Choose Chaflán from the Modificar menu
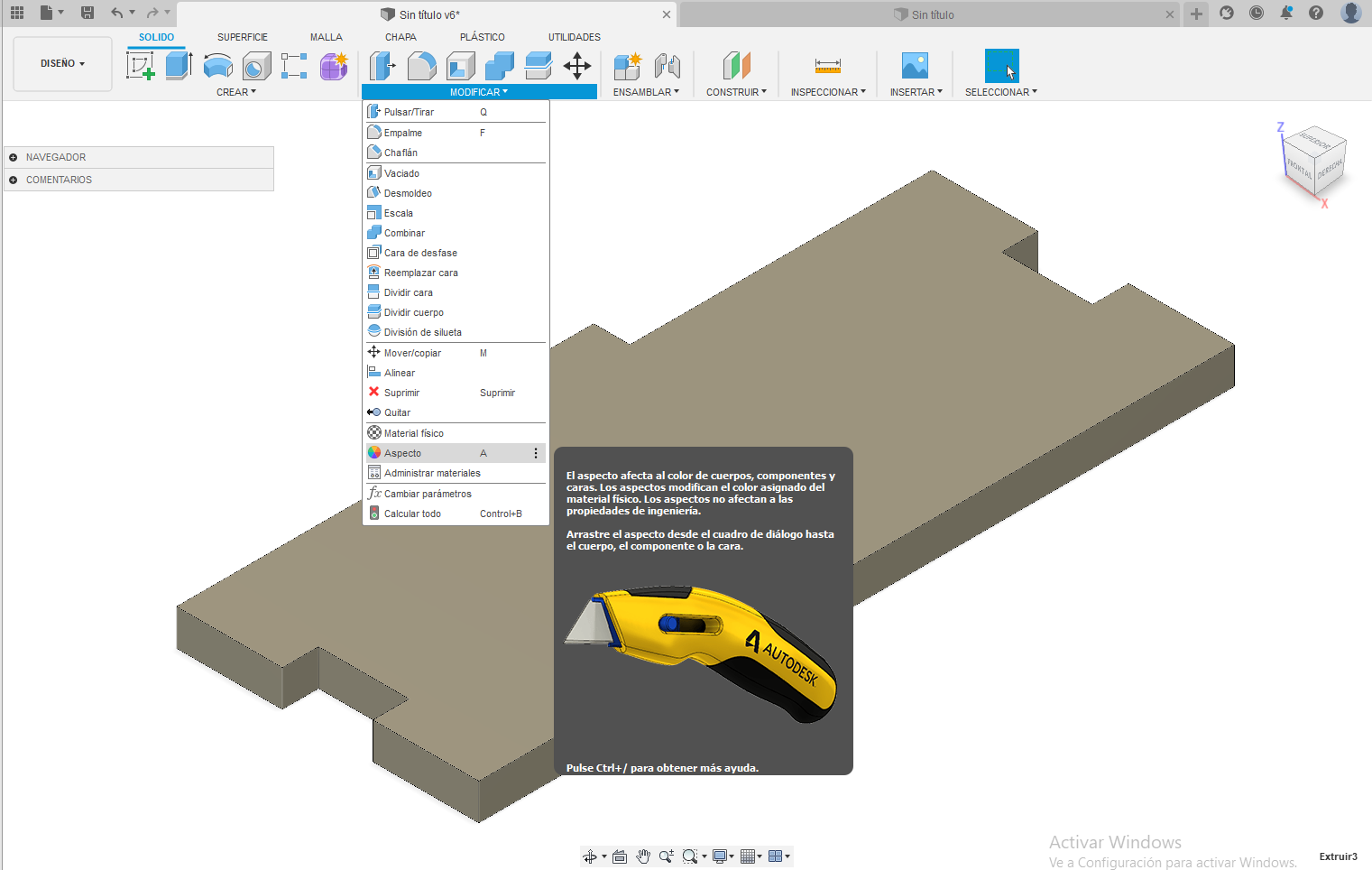1372x870 pixels. tap(456, 153)
